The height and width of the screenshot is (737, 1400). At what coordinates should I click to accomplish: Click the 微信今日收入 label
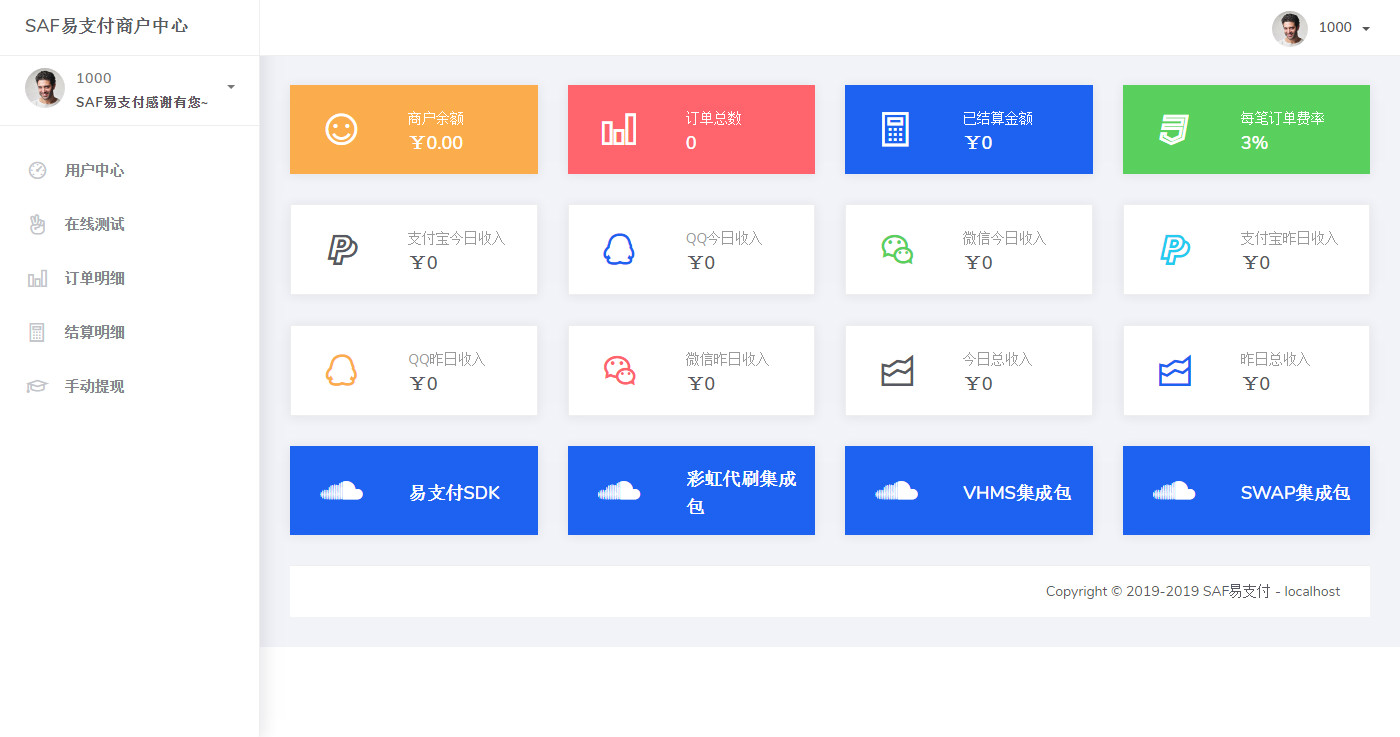click(1004, 238)
